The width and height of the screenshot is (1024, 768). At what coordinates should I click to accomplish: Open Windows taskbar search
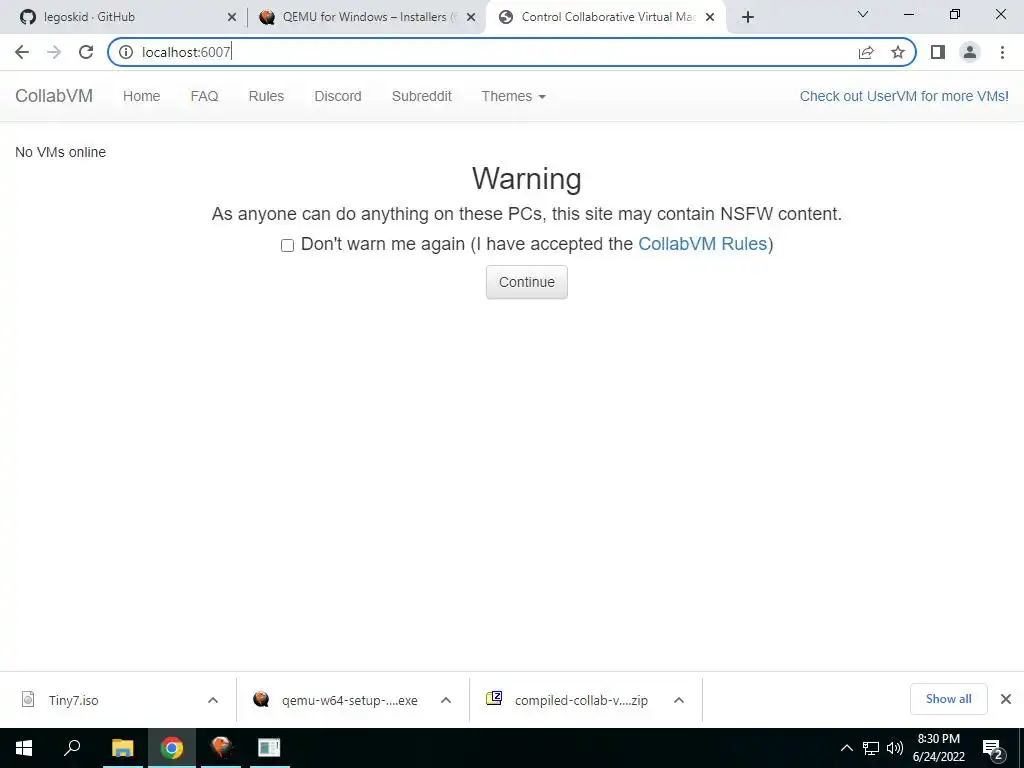point(72,748)
